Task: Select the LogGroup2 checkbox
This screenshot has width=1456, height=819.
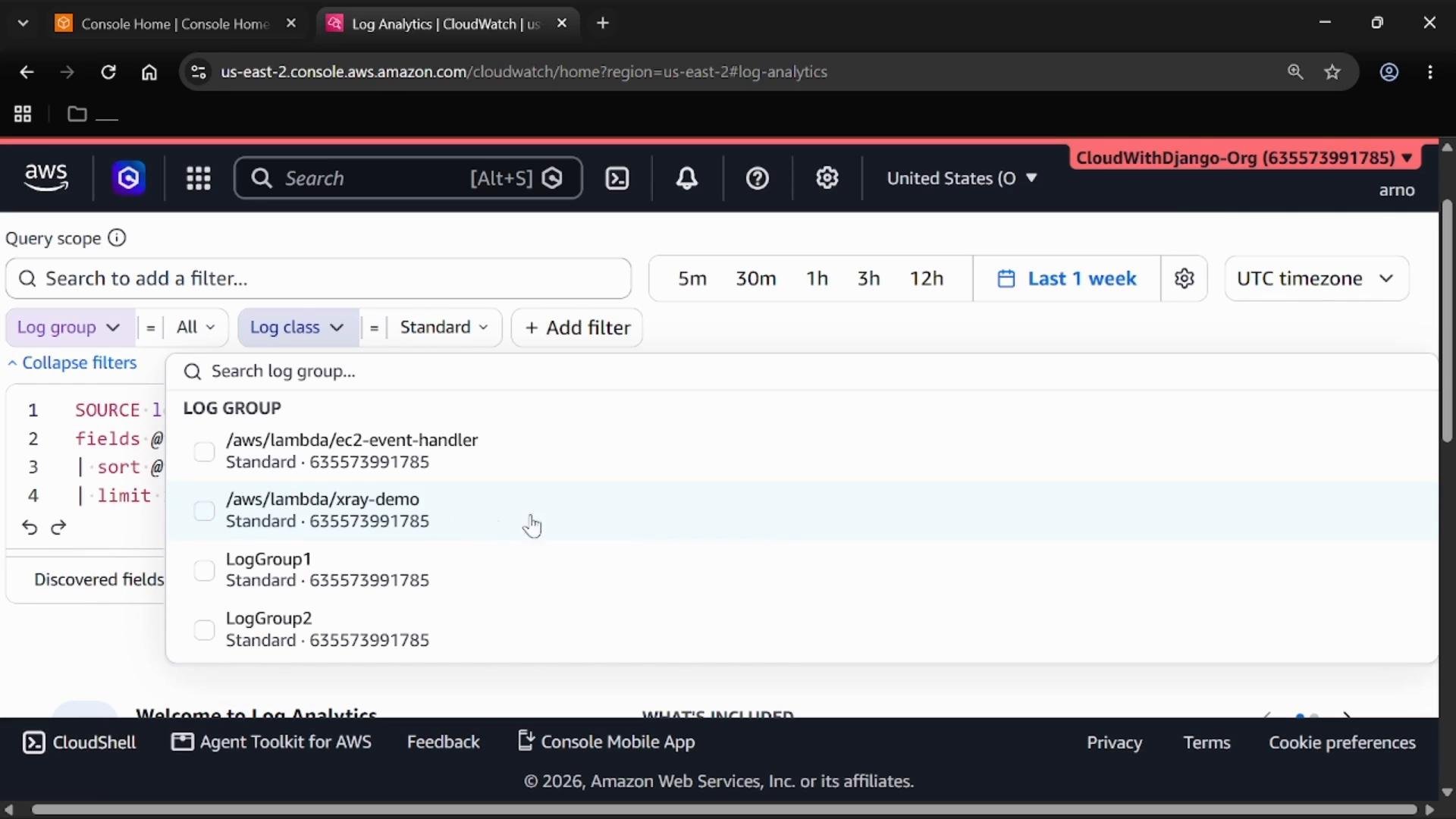Action: pos(204,630)
